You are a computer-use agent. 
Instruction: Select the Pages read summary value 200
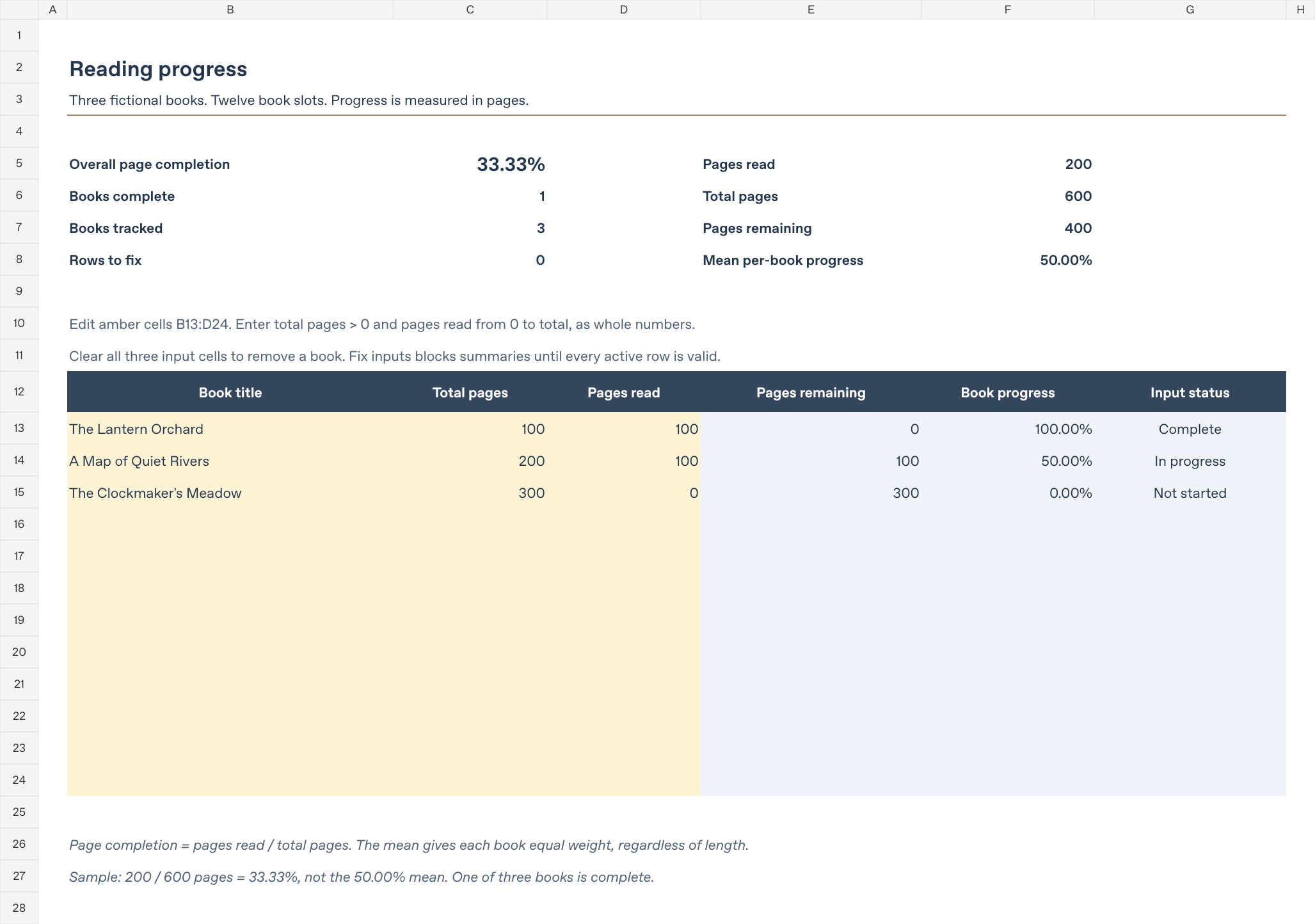pos(1078,164)
